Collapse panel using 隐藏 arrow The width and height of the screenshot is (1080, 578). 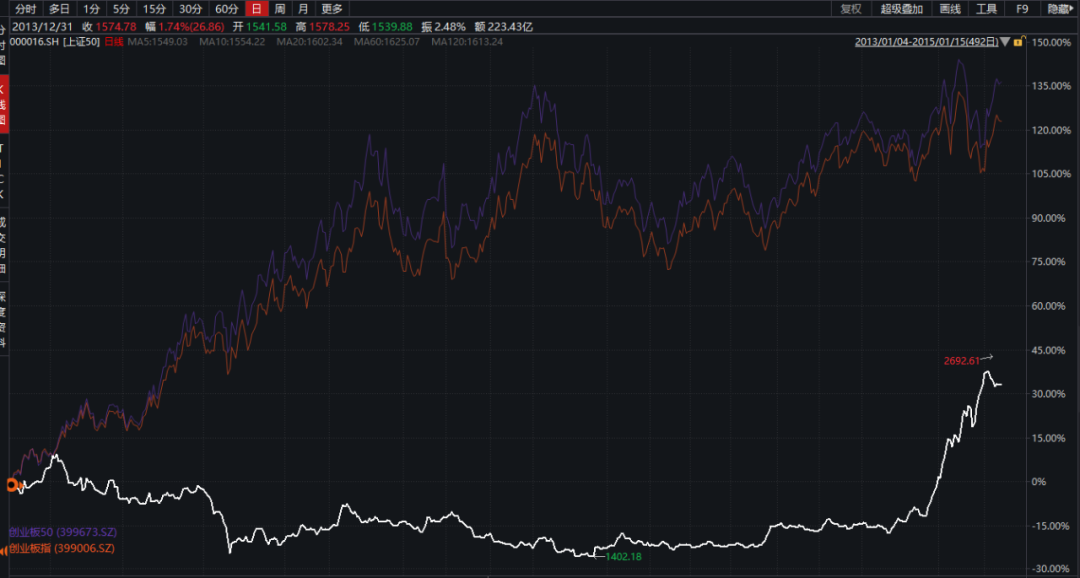click(x=1059, y=9)
